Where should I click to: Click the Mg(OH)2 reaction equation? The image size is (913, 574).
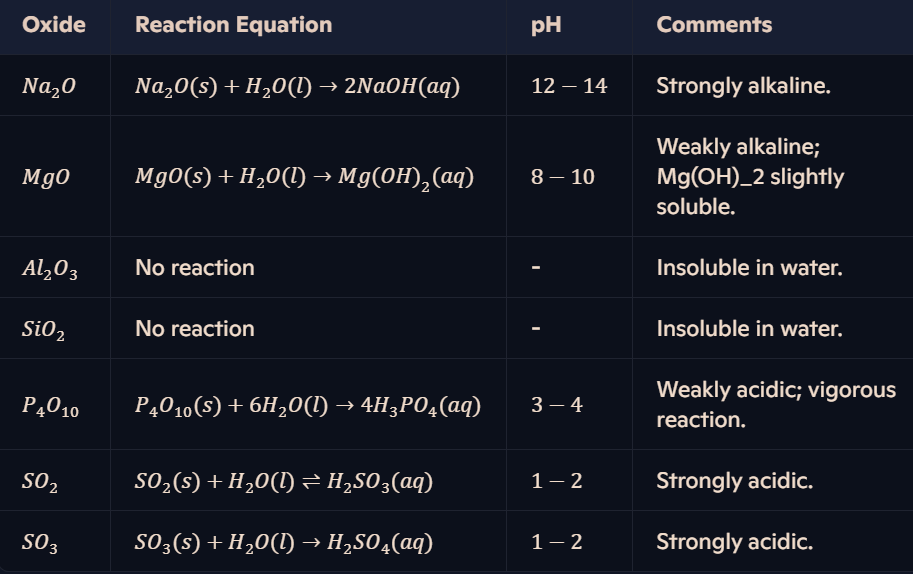click(x=305, y=178)
